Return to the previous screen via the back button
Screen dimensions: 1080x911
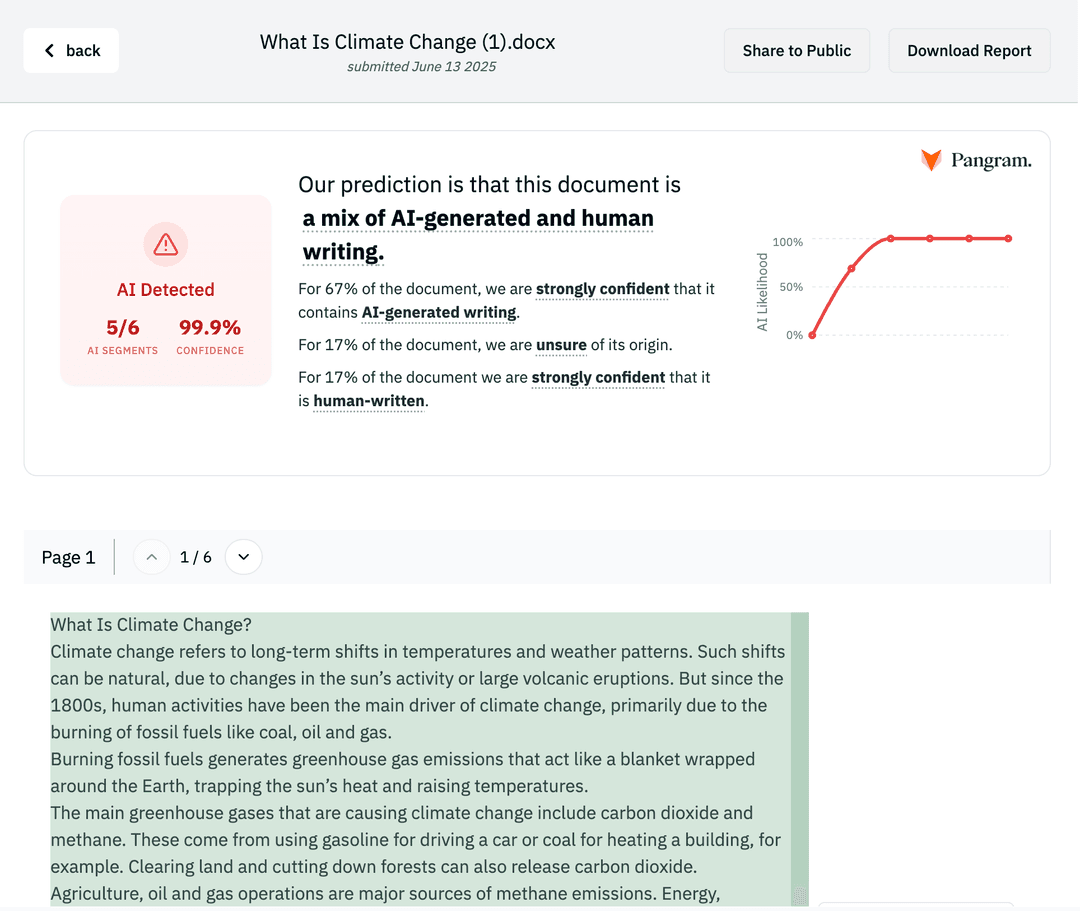coord(70,50)
